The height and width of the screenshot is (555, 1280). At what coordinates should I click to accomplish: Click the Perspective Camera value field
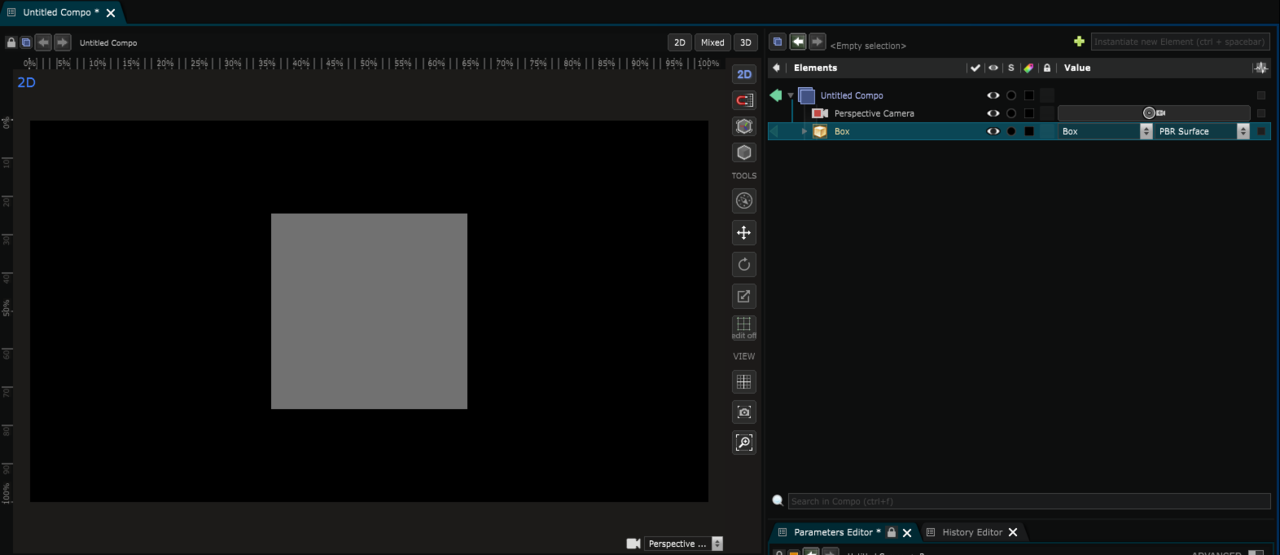[1154, 114]
